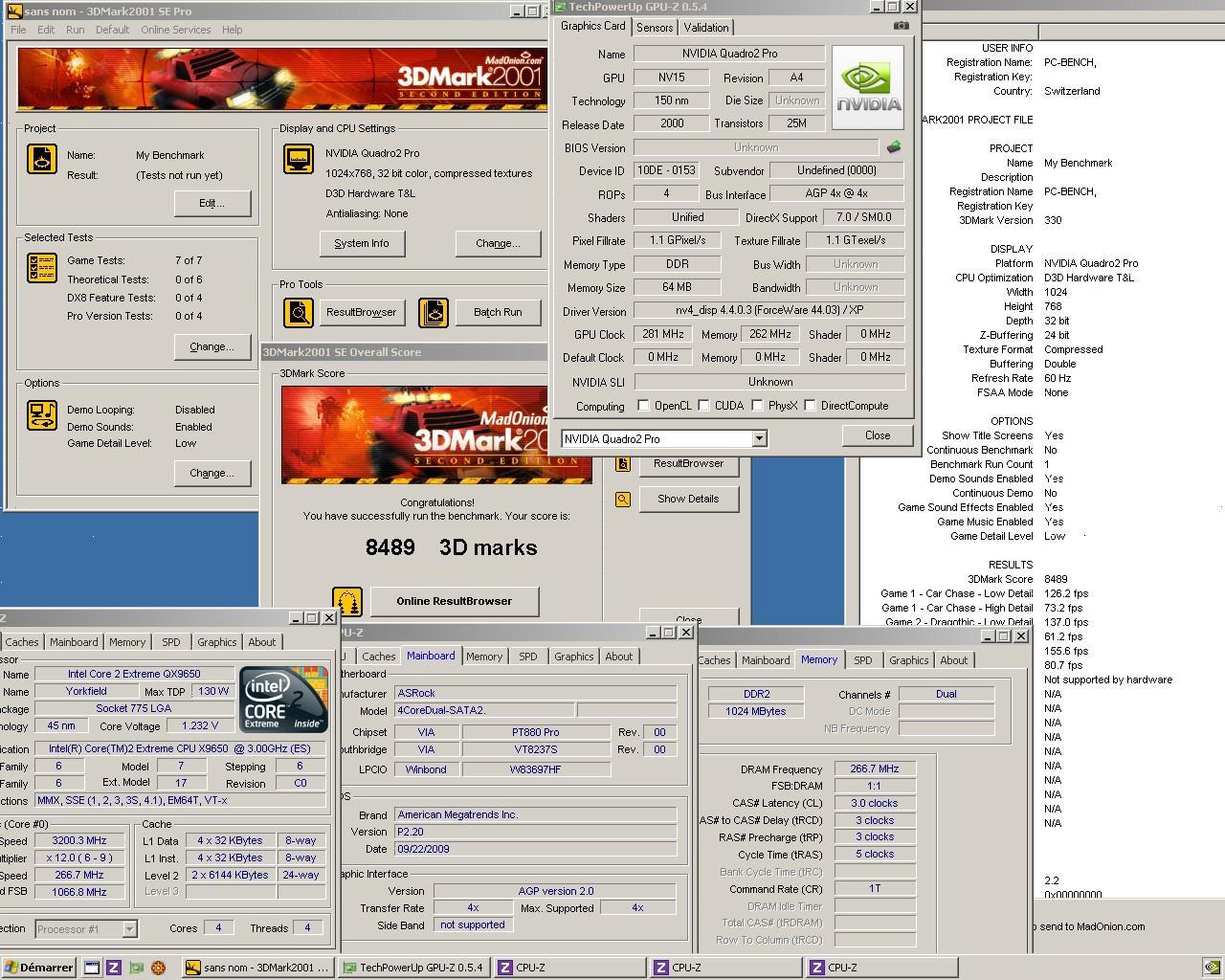Screen dimensions: 1225x980
Task: Click the orange round quick launch icon
Action: click(x=158, y=968)
